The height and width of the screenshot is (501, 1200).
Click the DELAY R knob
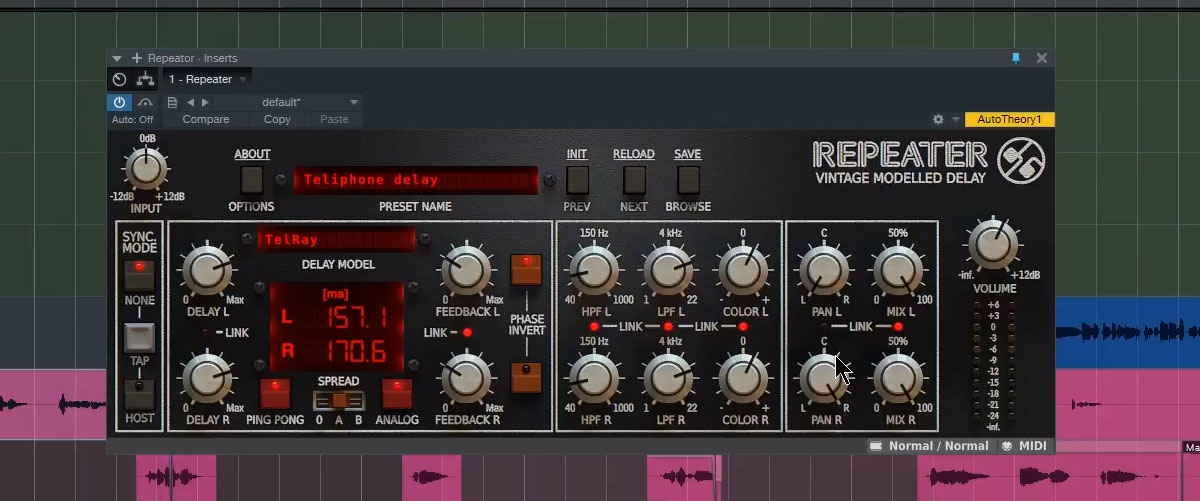coord(205,380)
